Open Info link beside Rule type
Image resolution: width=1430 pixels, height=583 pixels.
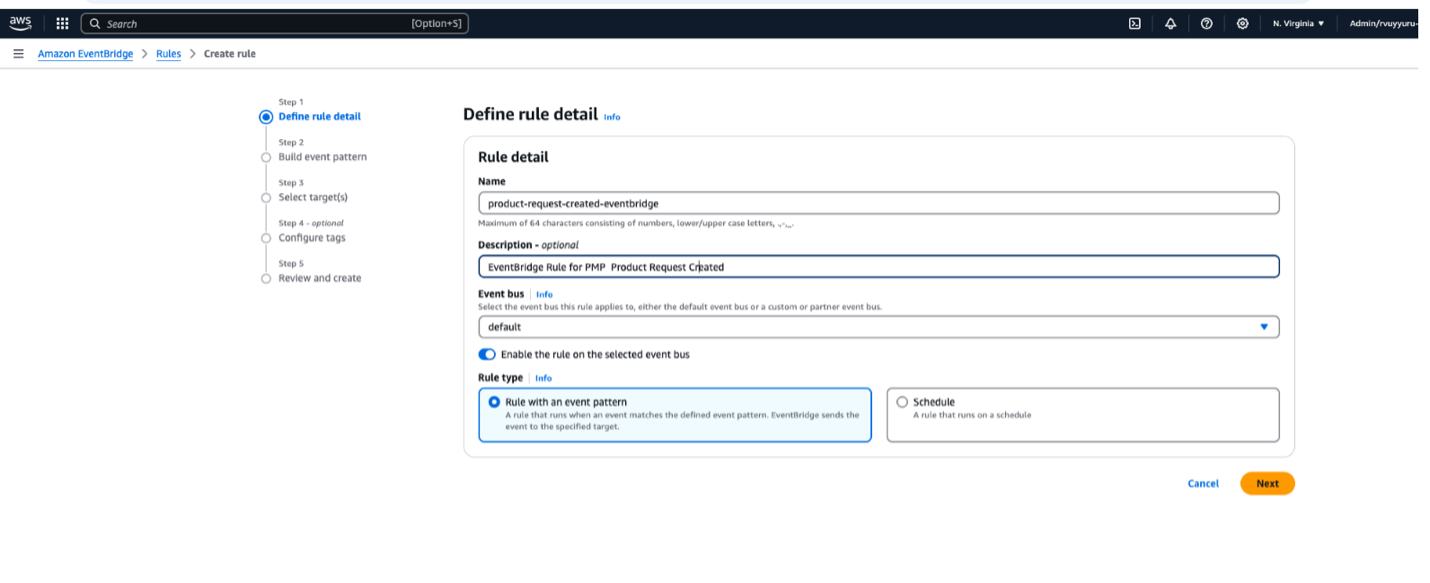point(543,378)
